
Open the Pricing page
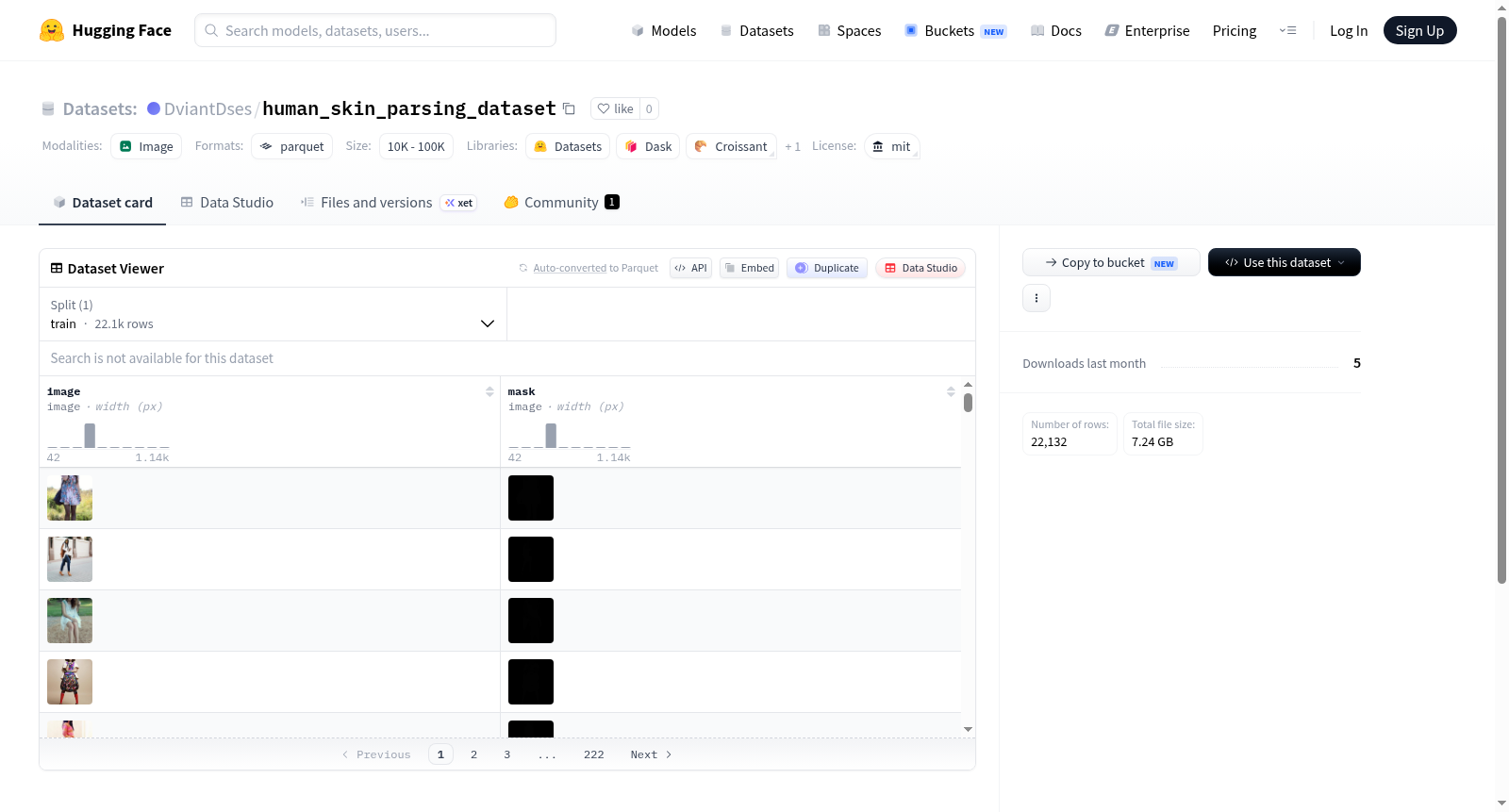point(1235,30)
